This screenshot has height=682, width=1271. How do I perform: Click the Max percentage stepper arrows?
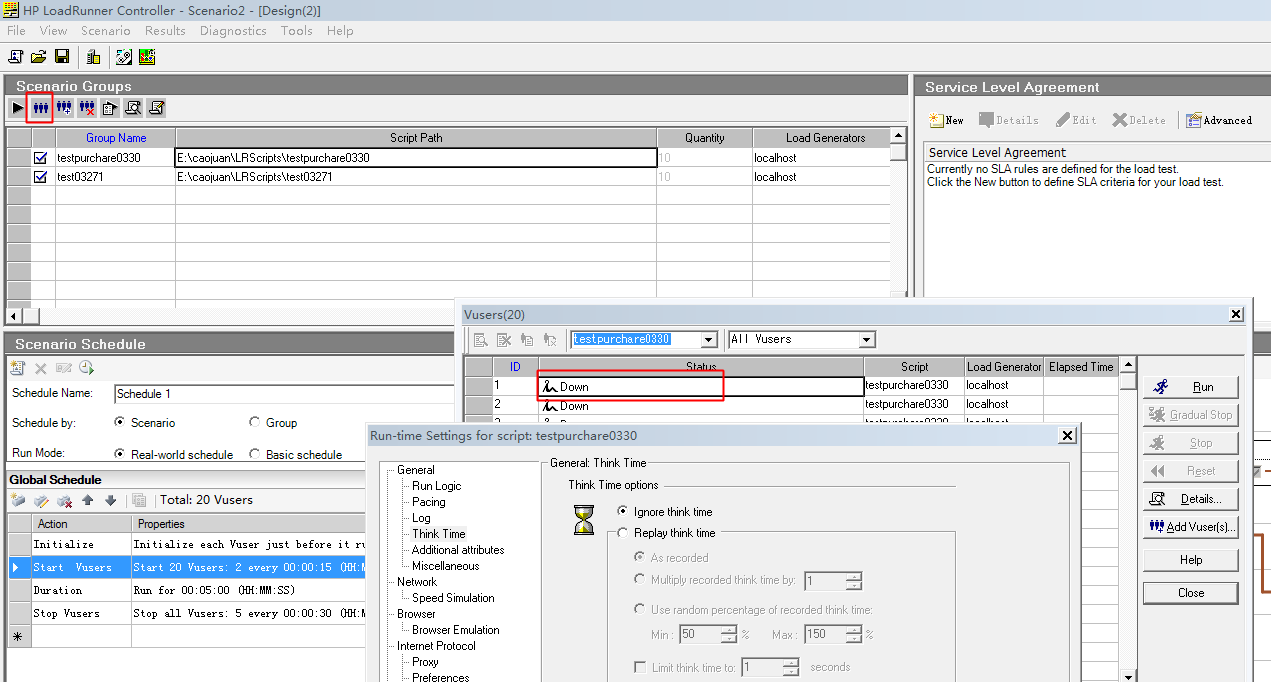click(853, 634)
